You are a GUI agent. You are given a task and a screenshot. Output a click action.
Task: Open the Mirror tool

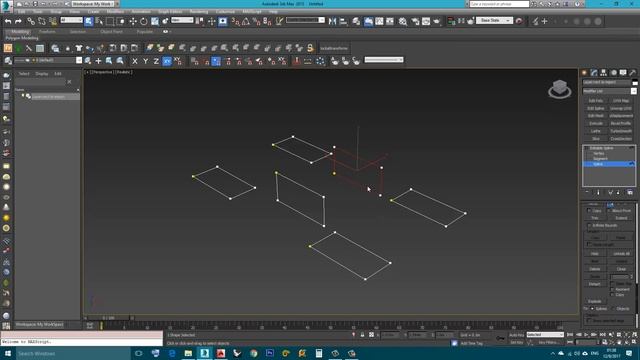click(x=332, y=21)
